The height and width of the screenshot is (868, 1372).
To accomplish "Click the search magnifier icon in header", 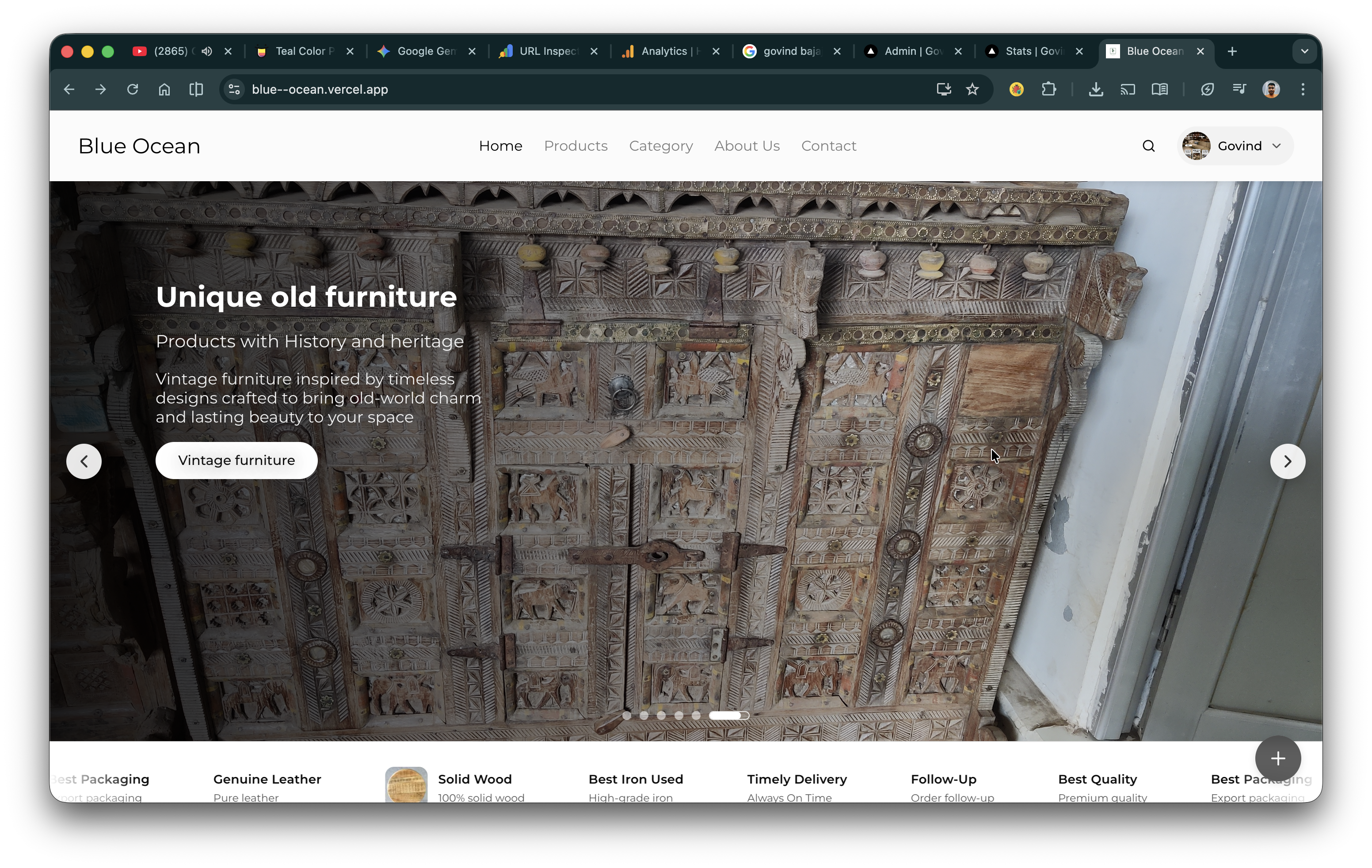I will 1148,146.
